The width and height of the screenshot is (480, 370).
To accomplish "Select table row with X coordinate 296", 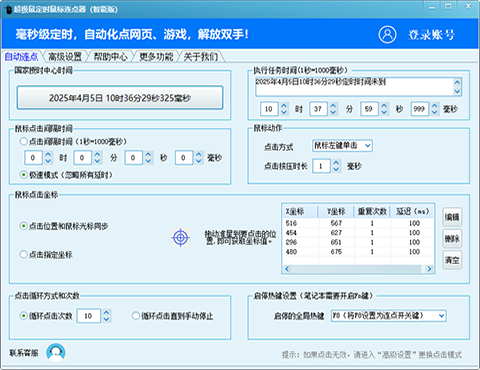I will (x=358, y=242).
